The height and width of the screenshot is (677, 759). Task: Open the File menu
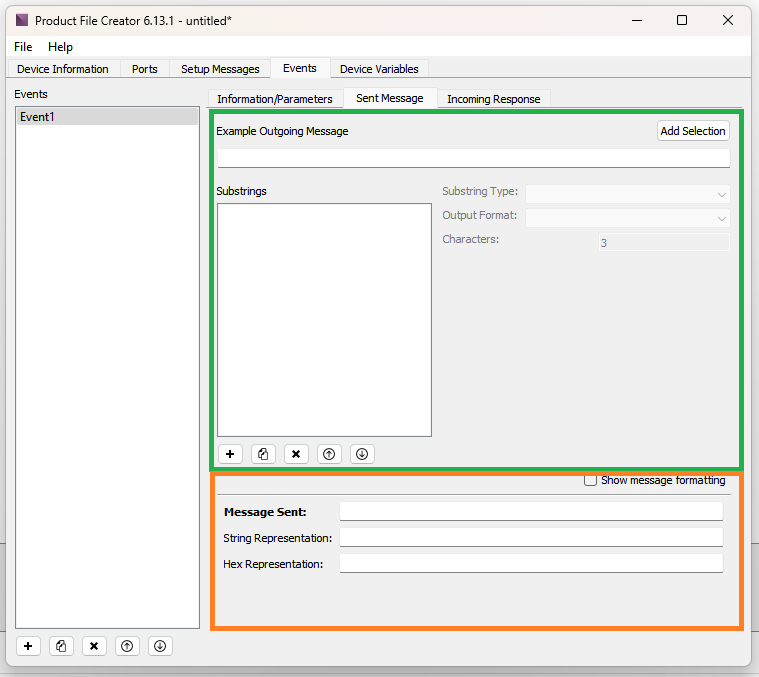coord(23,47)
